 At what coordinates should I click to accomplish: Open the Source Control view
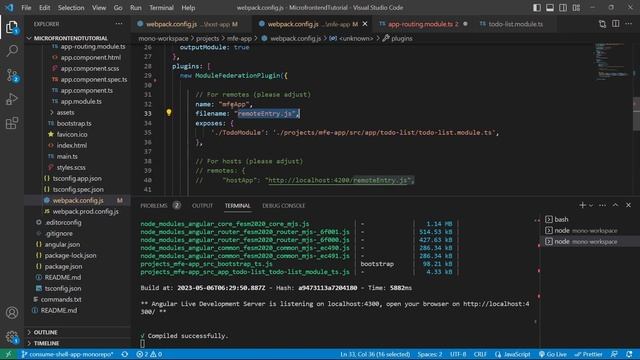(x=12, y=76)
